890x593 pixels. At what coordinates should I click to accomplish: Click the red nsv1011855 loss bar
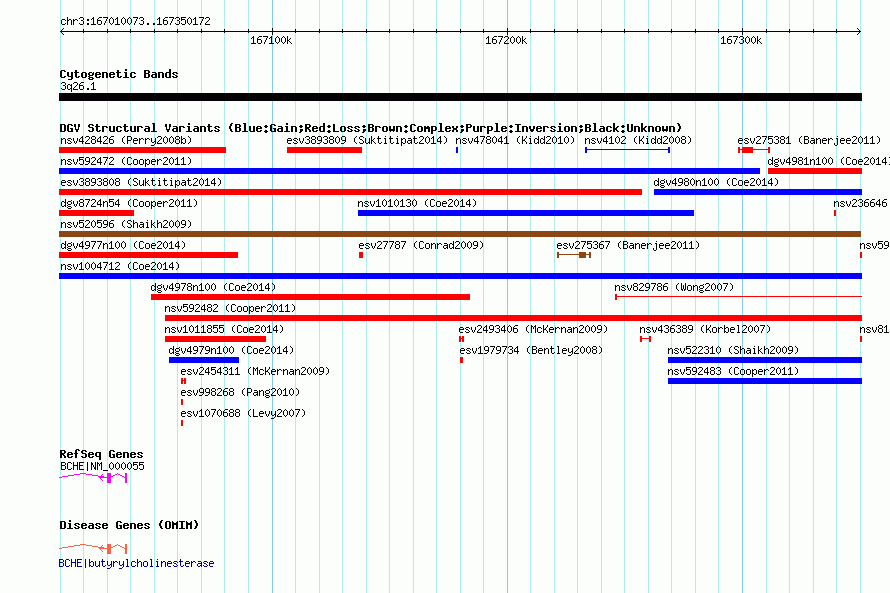(x=215, y=339)
